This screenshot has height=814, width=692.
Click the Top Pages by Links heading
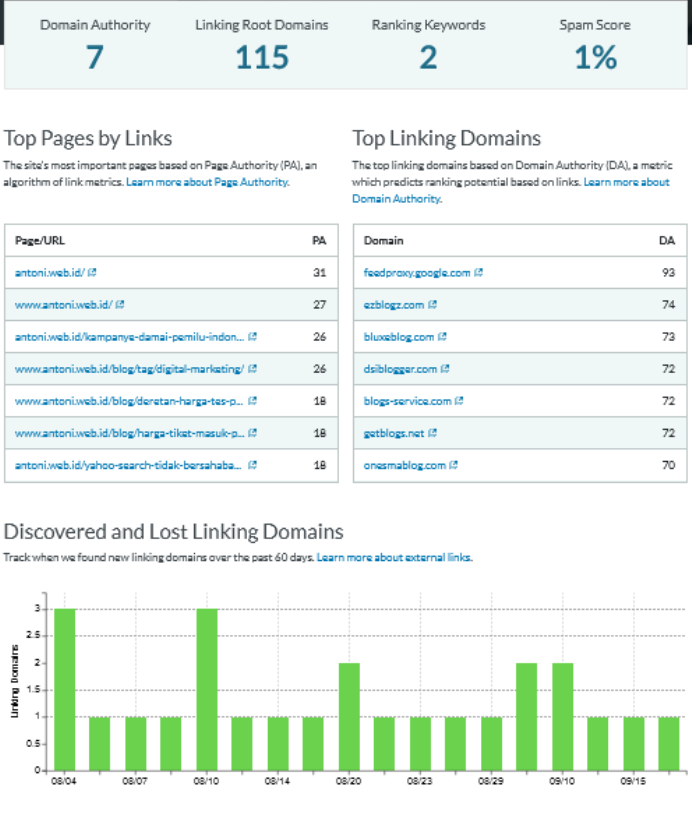[x=88, y=139]
